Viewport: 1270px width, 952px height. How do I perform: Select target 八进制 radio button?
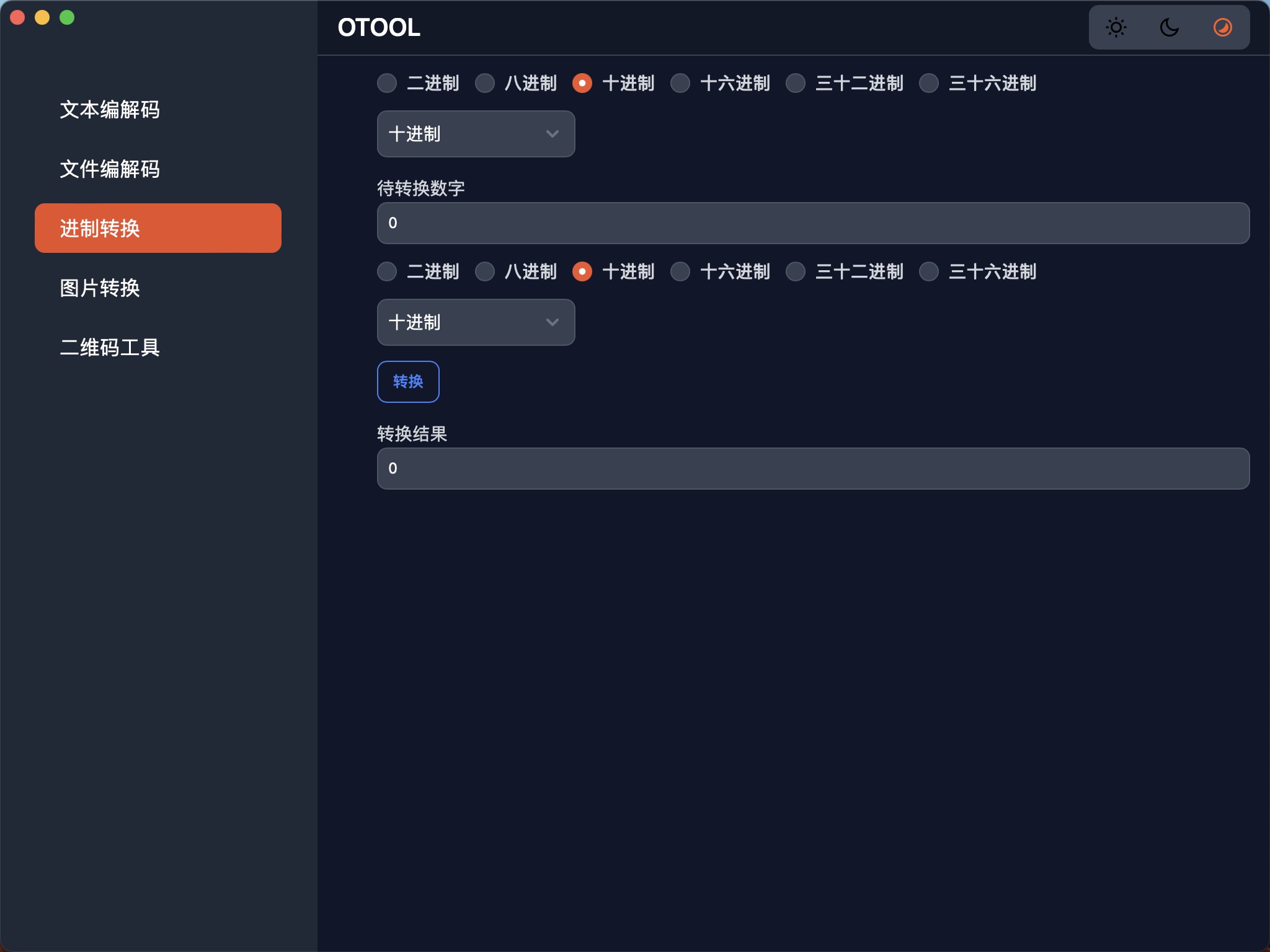pos(485,271)
